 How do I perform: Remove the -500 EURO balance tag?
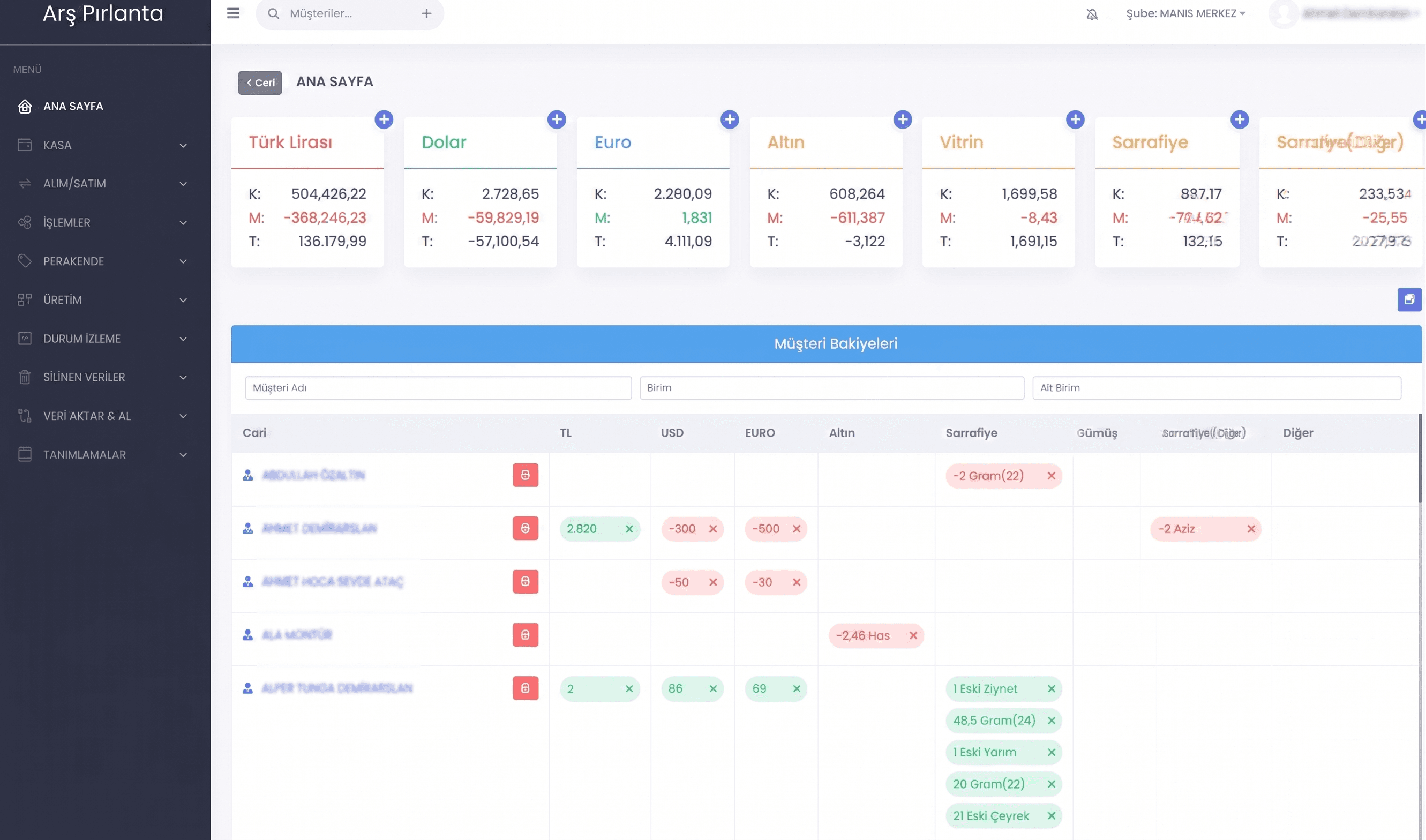click(796, 529)
